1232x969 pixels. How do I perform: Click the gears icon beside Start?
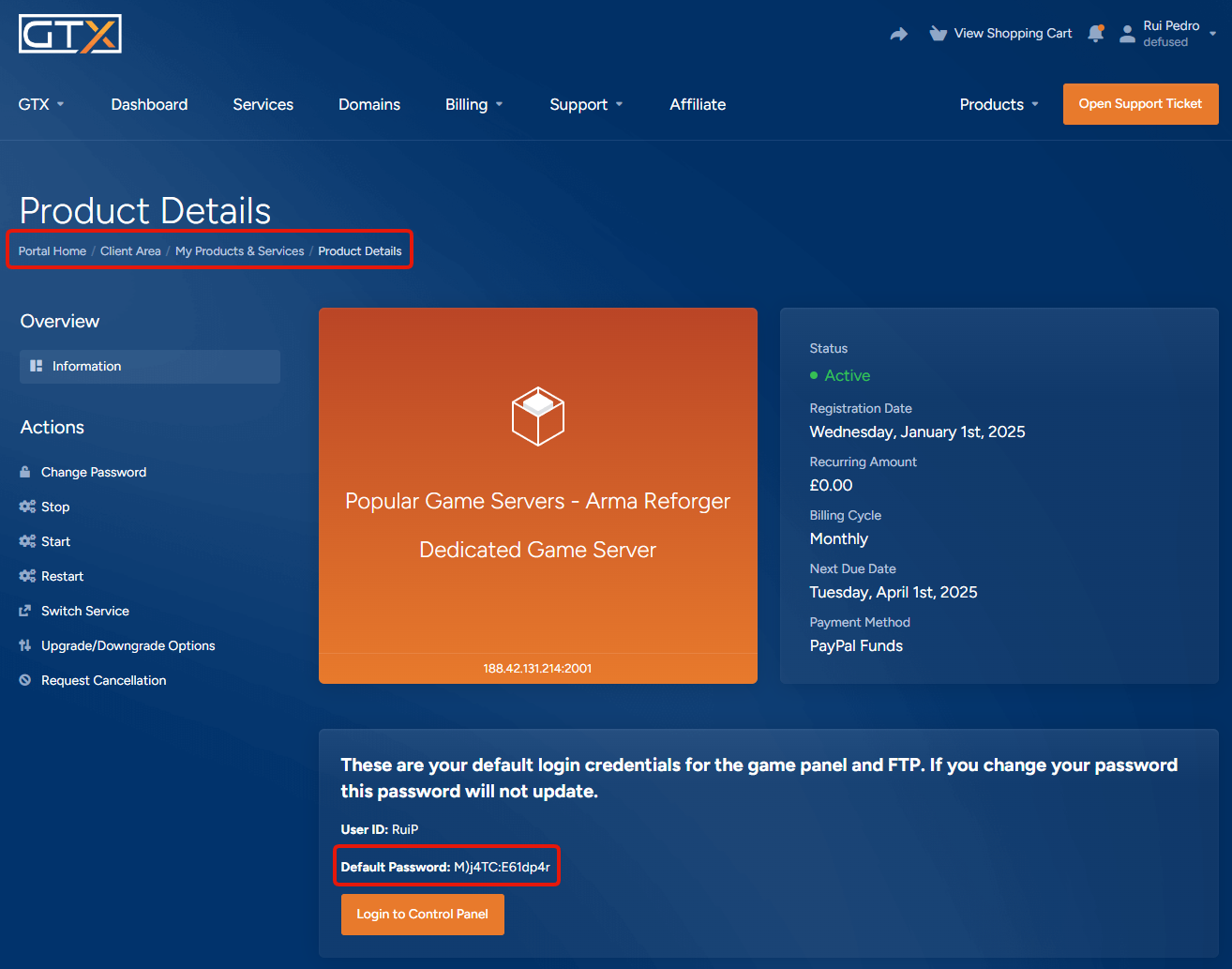(x=27, y=541)
